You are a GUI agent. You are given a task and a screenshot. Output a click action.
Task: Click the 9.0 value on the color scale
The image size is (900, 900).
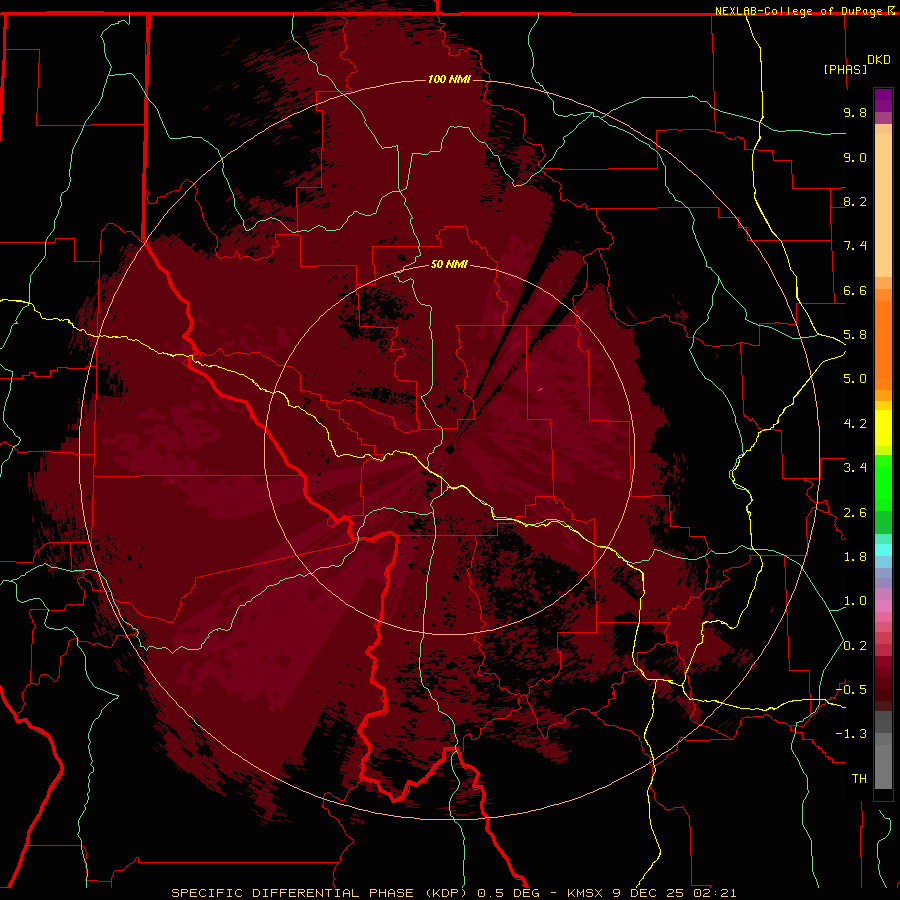click(855, 157)
